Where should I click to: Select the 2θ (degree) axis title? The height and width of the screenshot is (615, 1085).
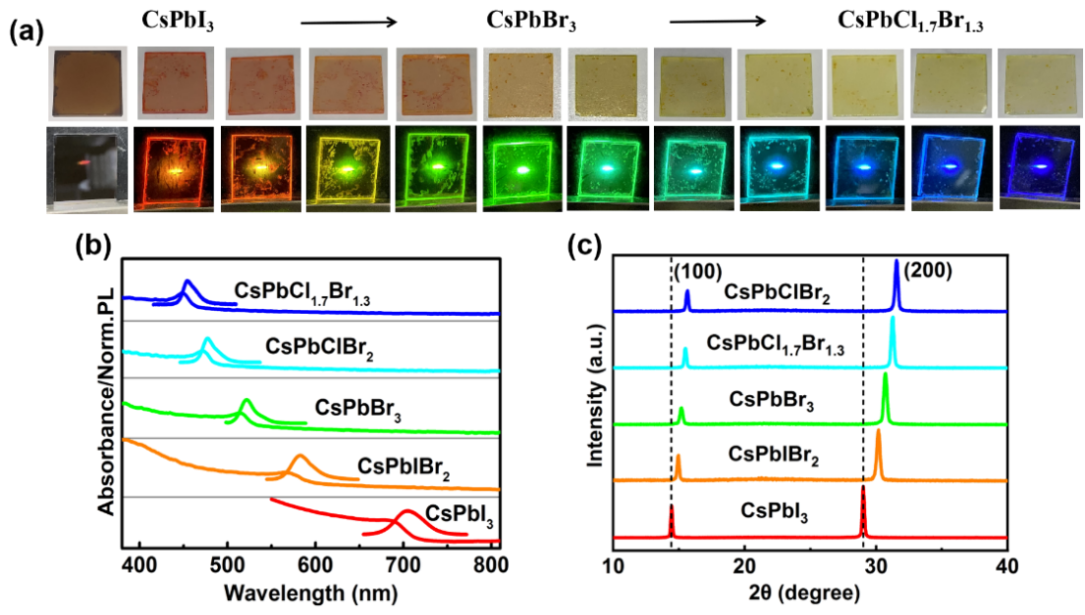(x=810, y=593)
